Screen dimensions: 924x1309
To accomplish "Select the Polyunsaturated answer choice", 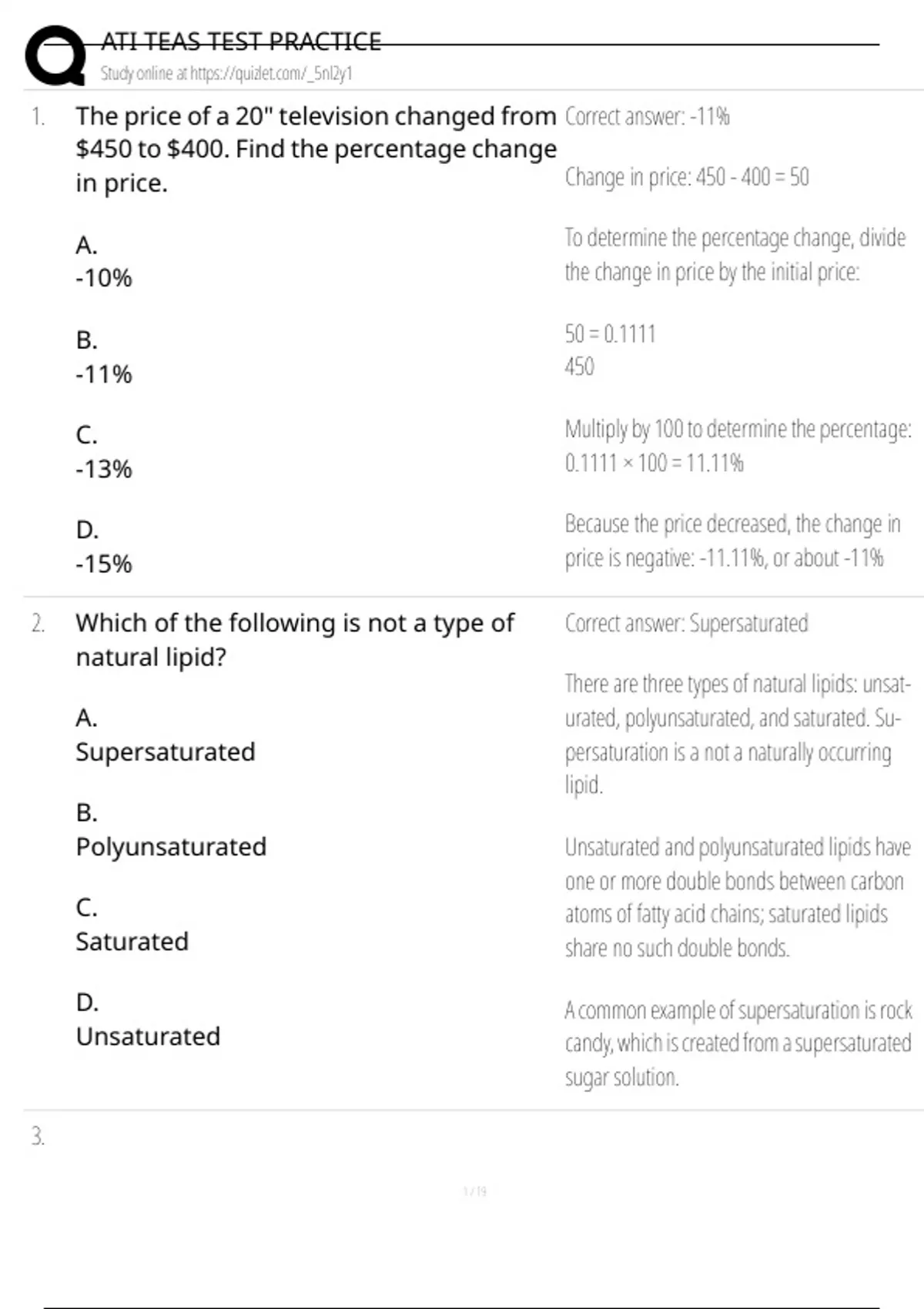I will (171, 846).
